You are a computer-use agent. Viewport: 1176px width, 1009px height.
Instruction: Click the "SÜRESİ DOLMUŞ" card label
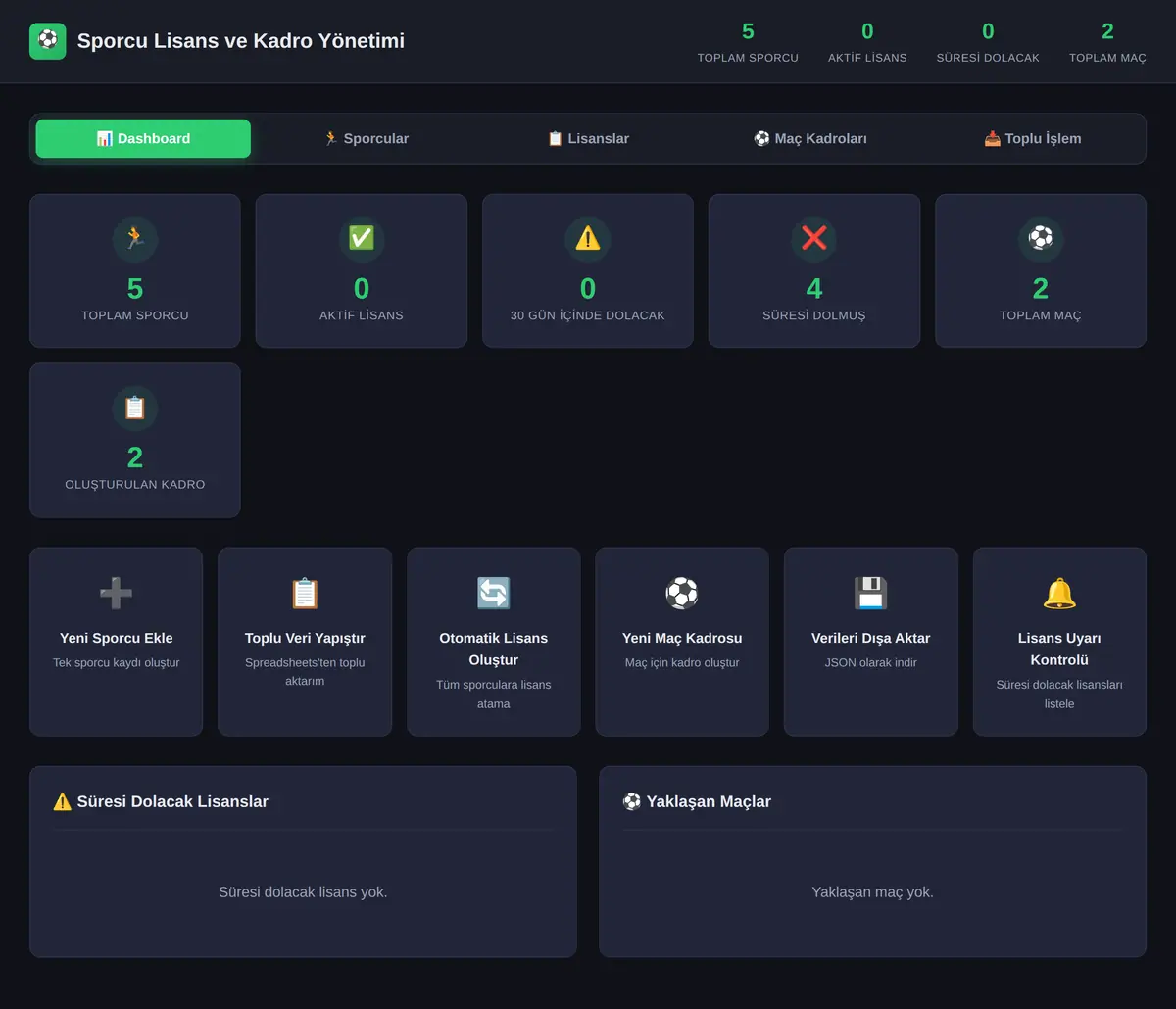(814, 315)
